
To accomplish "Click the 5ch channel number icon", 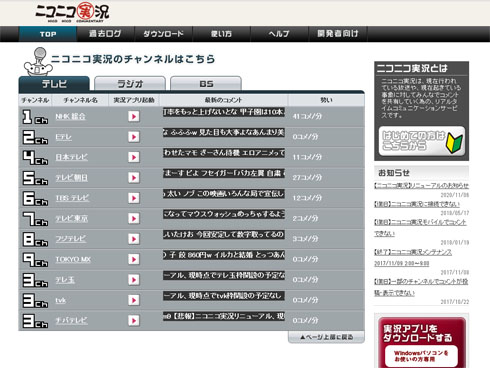I will coord(35,178).
